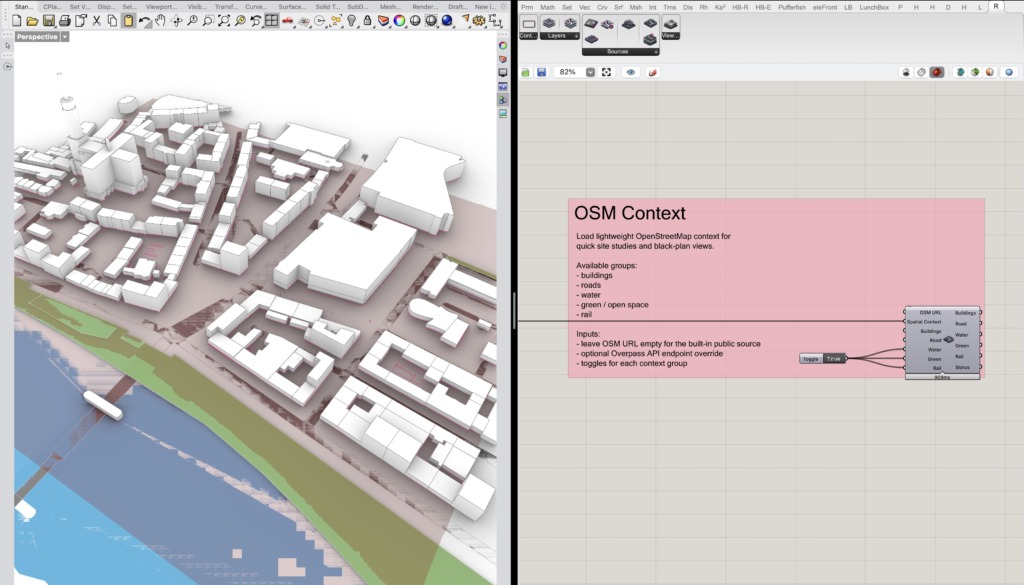Click the padlock lock-objects icon
The image size is (1024, 585).
[x=368, y=21]
